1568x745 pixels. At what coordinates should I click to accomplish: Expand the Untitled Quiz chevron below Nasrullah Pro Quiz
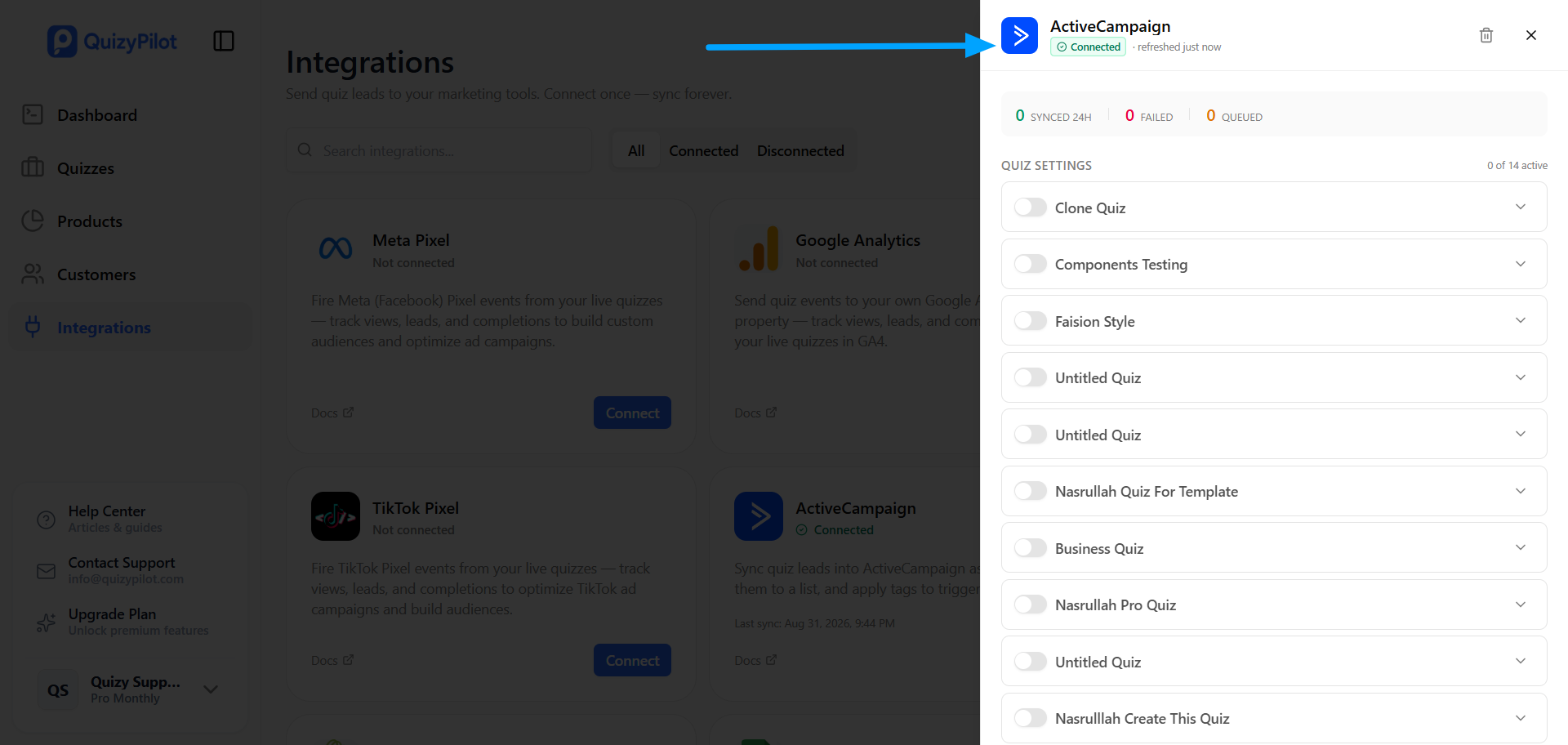pyautogui.click(x=1521, y=661)
